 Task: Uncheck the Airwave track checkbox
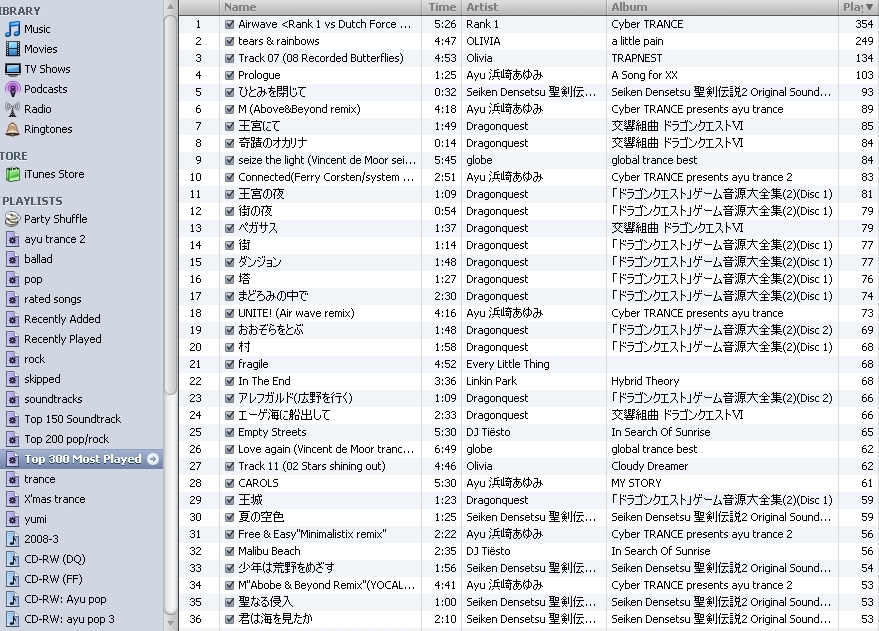point(229,24)
